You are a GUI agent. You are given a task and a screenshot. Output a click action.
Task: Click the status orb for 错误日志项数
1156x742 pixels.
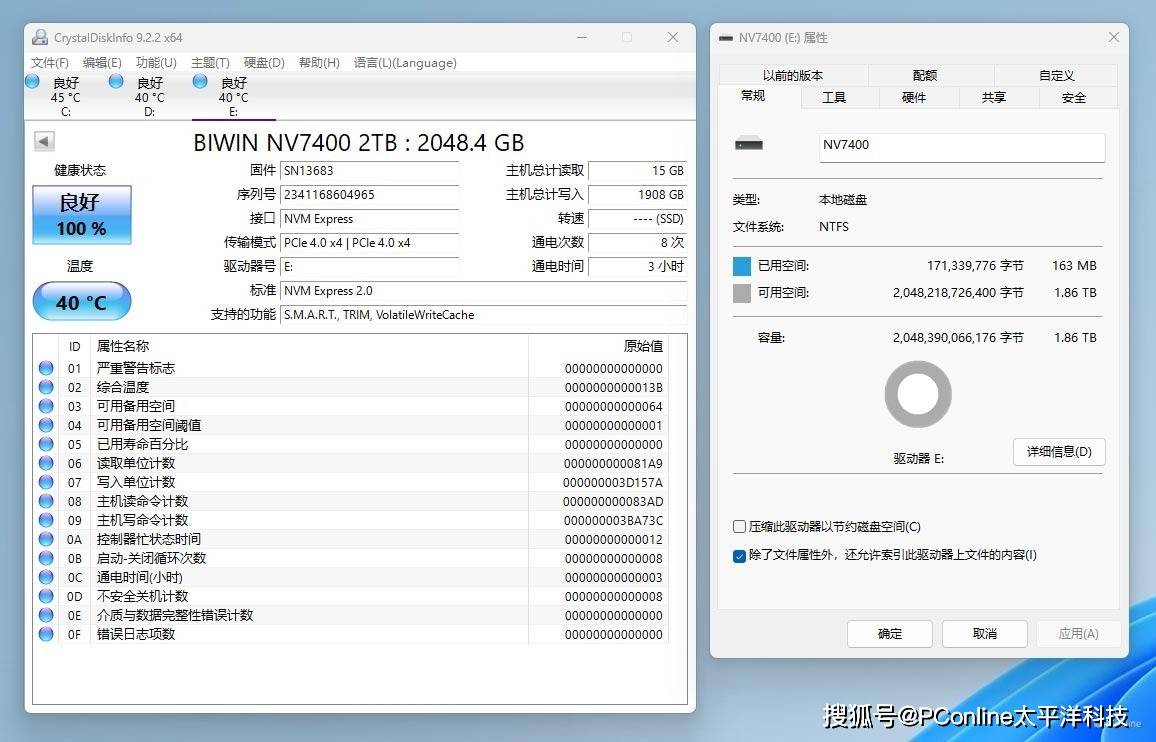click(46, 634)
